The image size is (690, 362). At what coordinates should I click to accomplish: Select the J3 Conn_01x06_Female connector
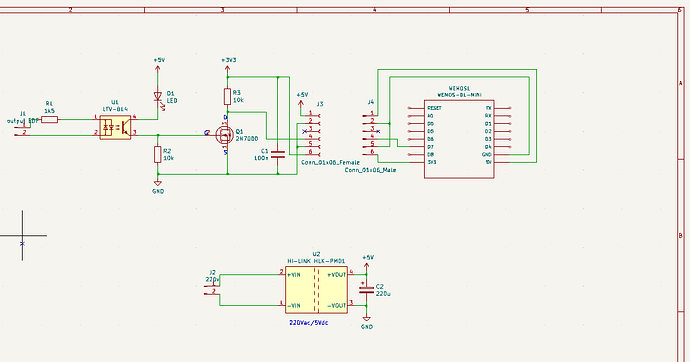pyautogui.click(x=314, y=133)
